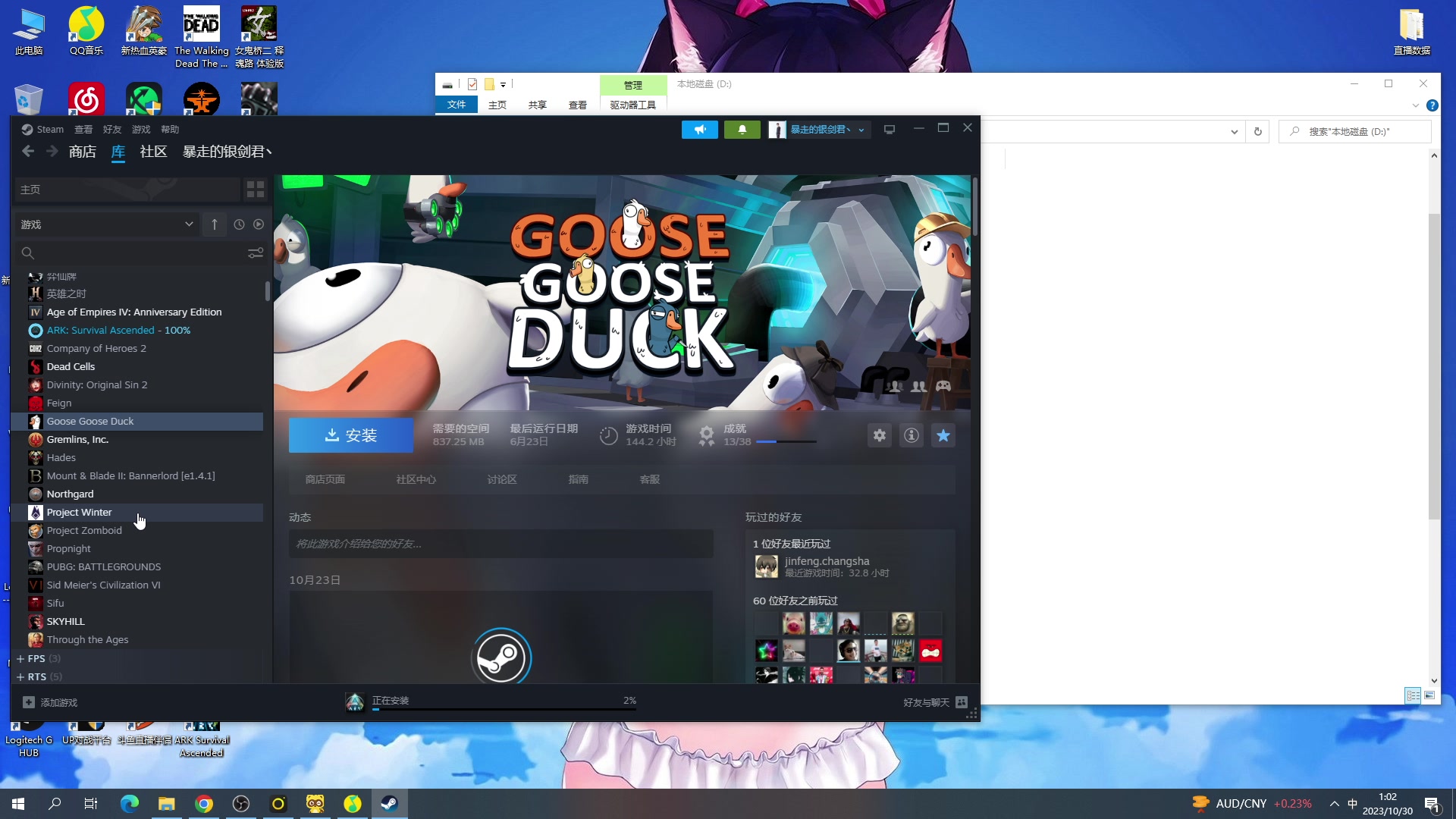
Task: Open the 好友 menu in Steam
Action: point(112,130)
